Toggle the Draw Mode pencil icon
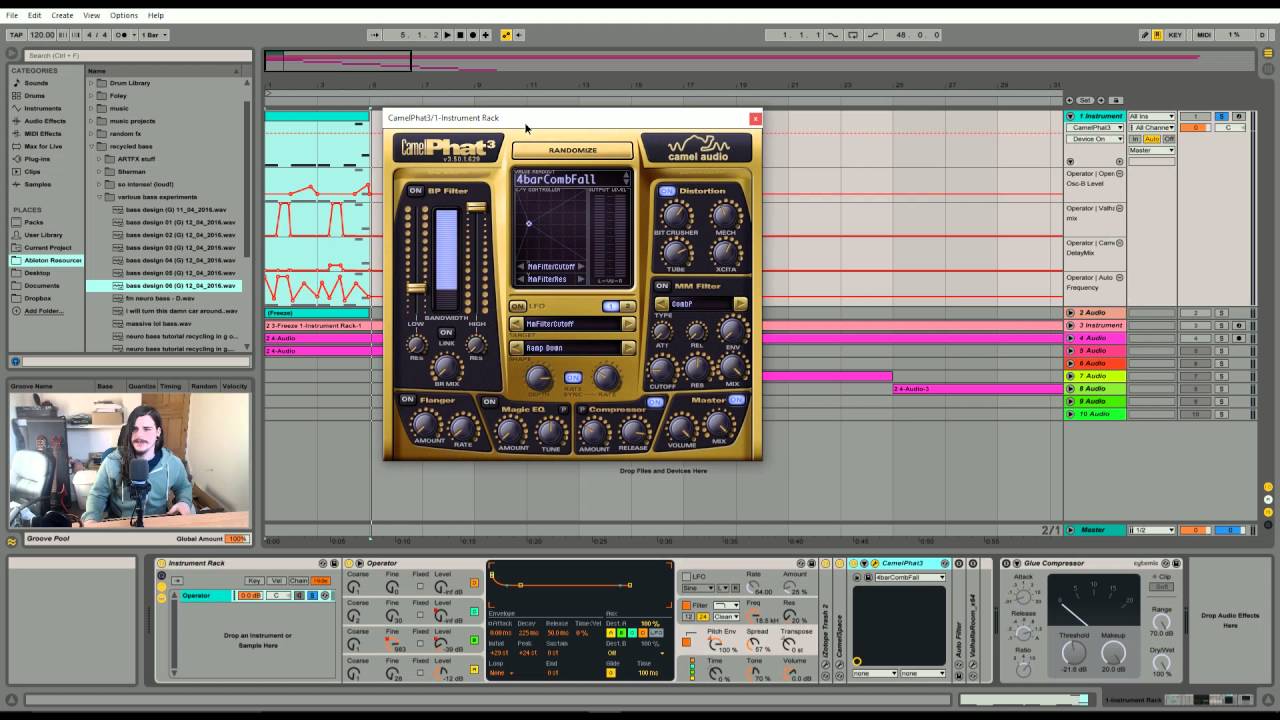Viewport: 1280px width, 720px height. 1145,35
